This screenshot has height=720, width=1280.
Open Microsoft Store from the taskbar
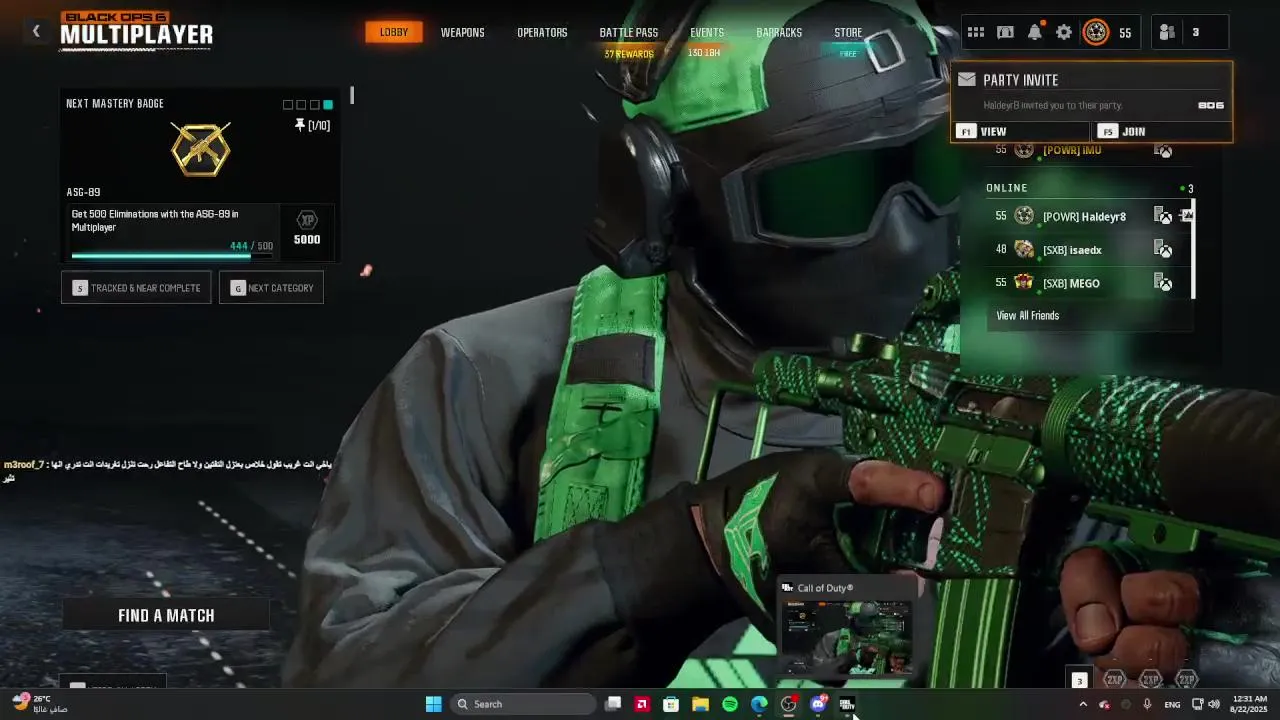tap(671, 704)
